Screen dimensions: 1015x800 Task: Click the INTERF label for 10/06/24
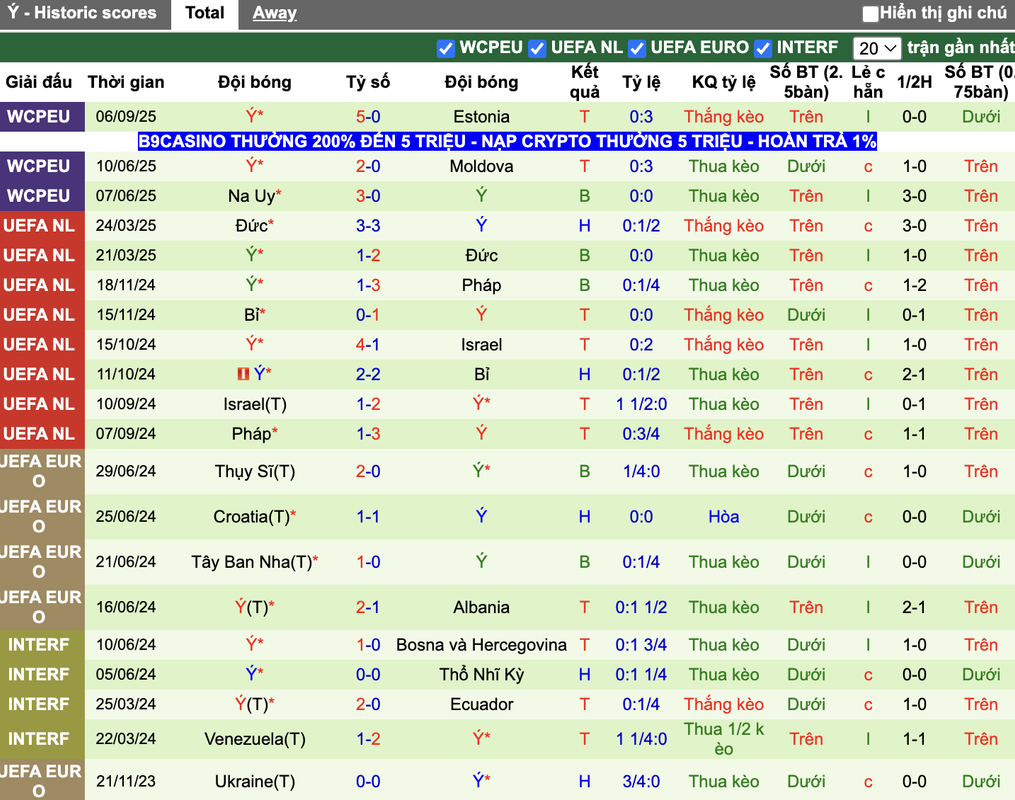coord(39,645)
